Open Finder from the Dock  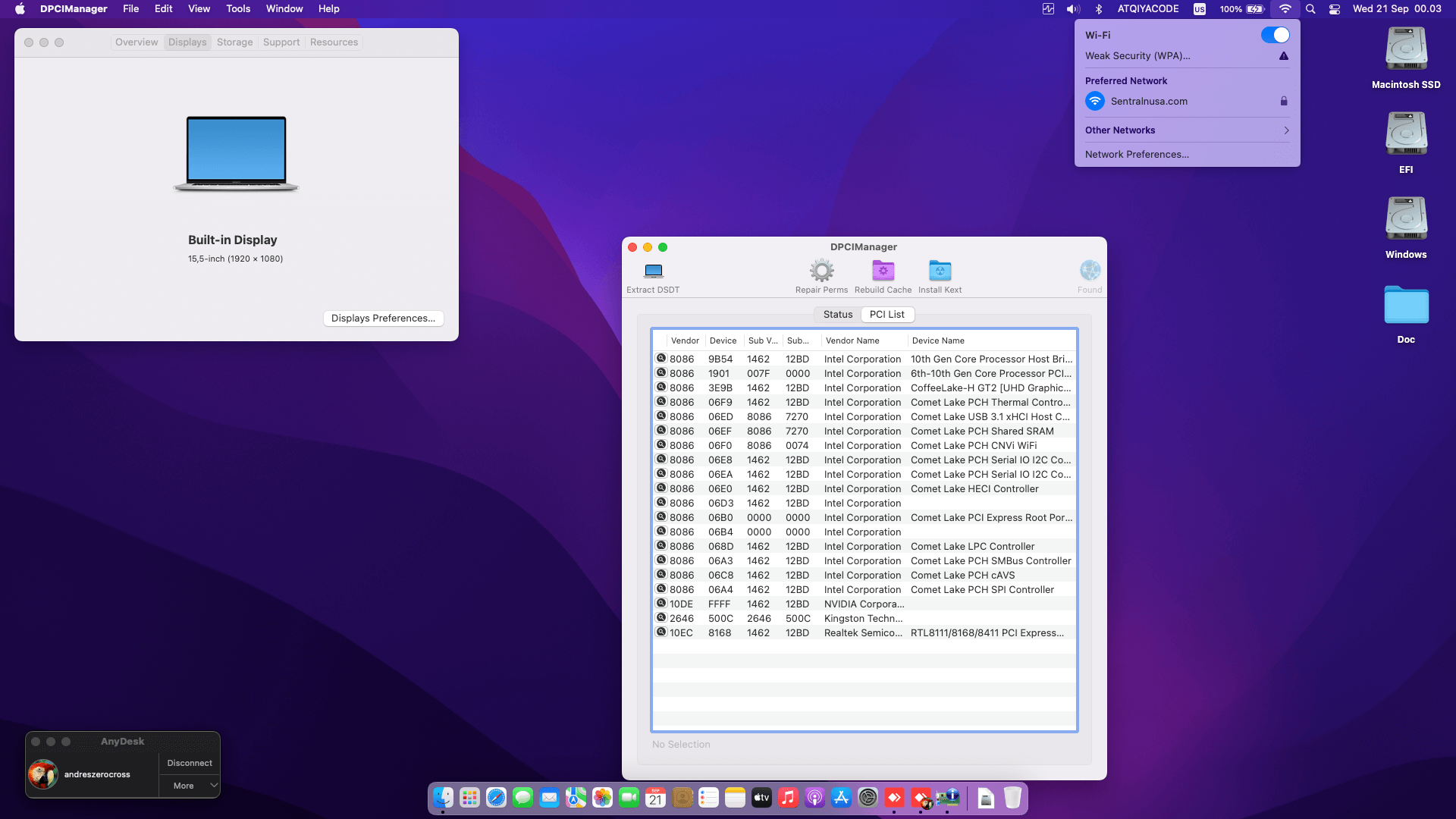(443, 798)
